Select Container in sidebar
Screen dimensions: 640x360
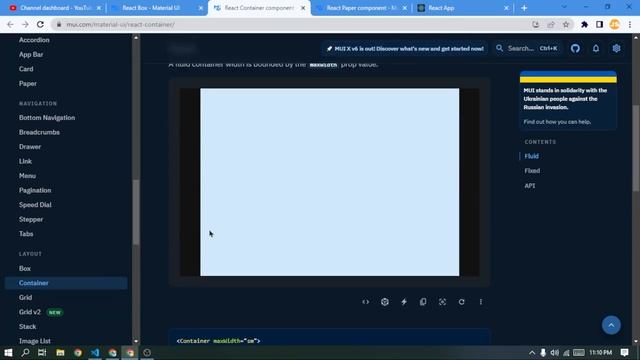click(66, 283)
